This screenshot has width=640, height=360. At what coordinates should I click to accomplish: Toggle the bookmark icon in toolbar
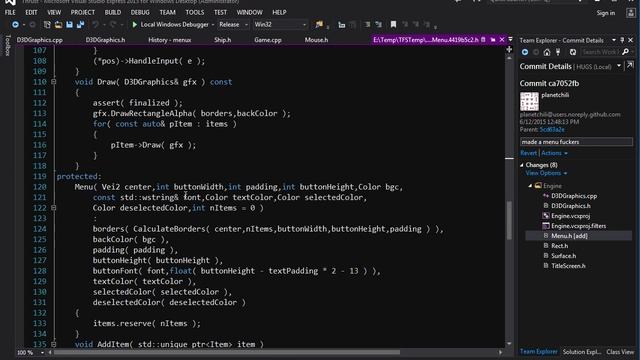393,25
